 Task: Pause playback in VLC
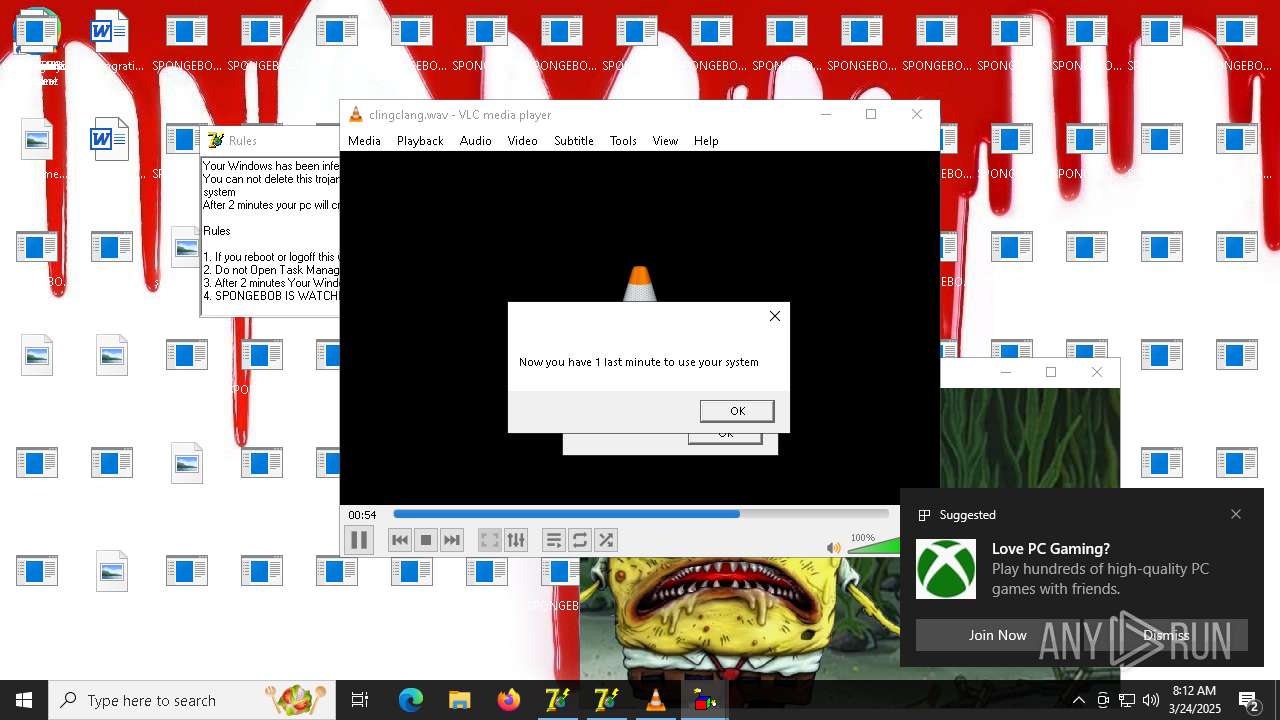click(359, 540)
